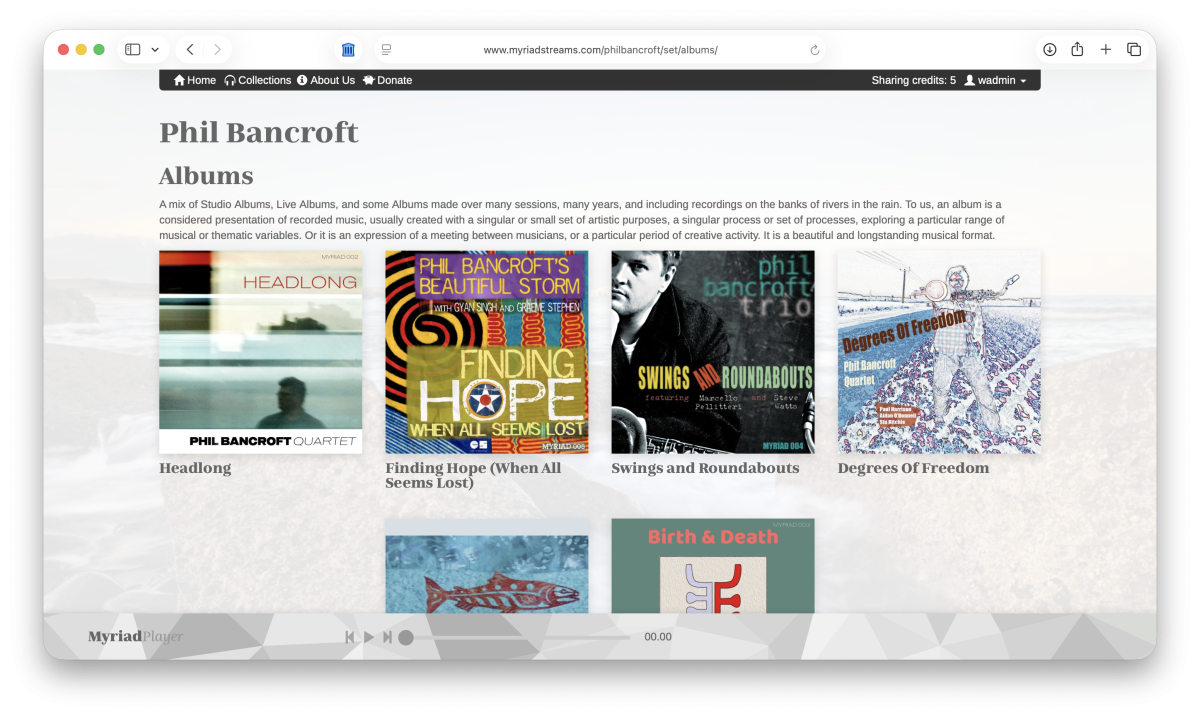Reload the page with refresh icon
This screenshot has height=717, width=1200.
click(x=815, y=50)
